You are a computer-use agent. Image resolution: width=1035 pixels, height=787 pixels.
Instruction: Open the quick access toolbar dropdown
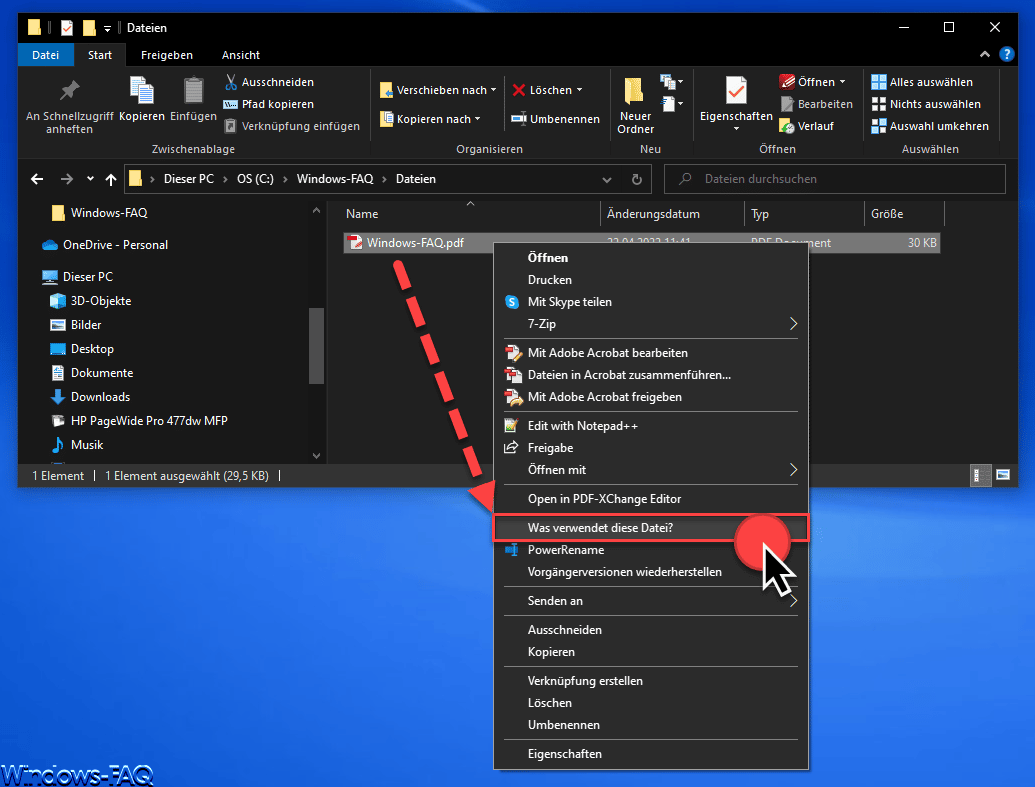(107, 28)
